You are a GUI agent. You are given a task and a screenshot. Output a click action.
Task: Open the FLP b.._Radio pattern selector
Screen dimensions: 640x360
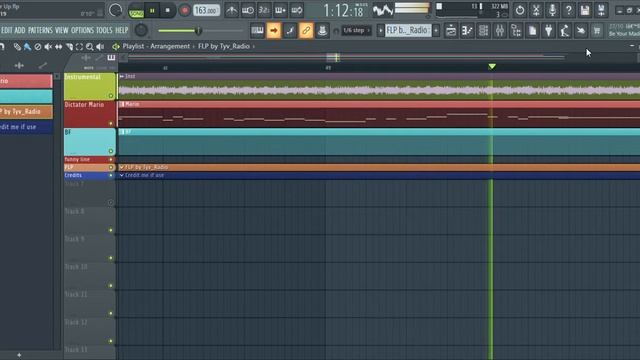click(408, 30)
